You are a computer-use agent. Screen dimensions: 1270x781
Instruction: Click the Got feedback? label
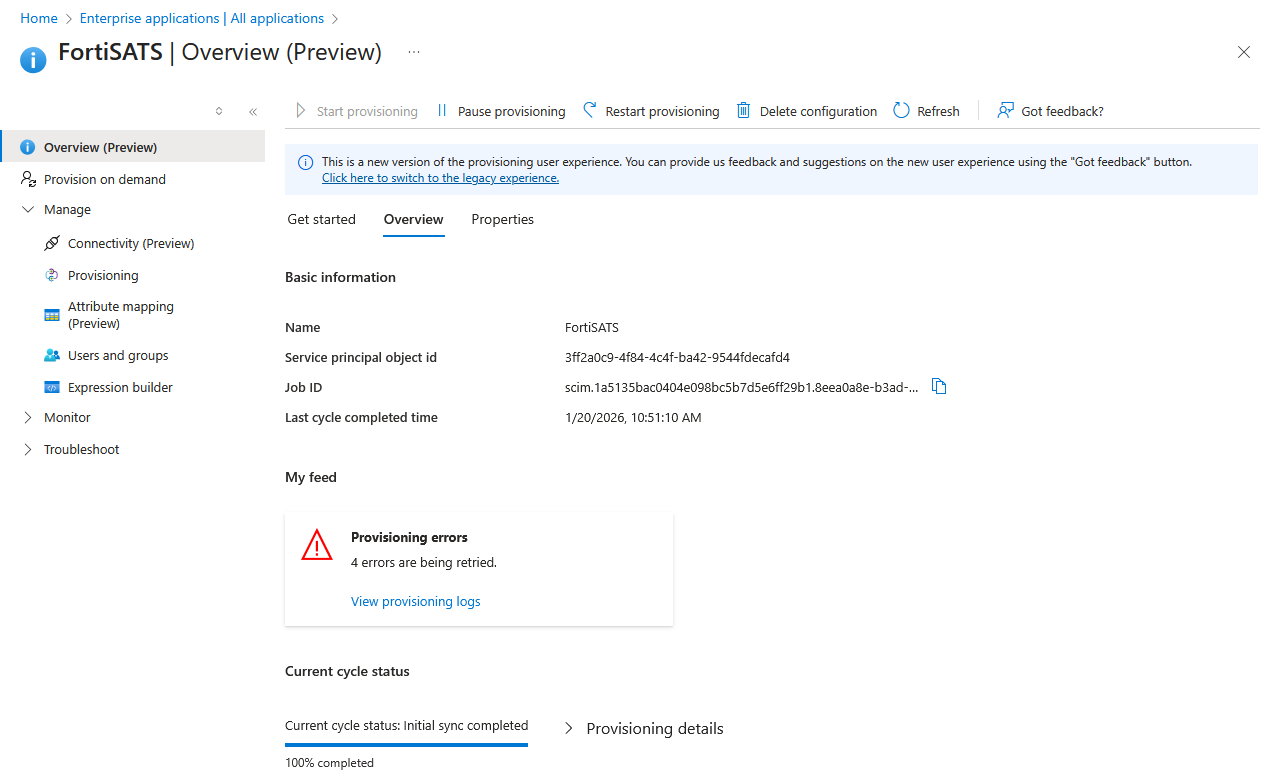coord(1062,111)
